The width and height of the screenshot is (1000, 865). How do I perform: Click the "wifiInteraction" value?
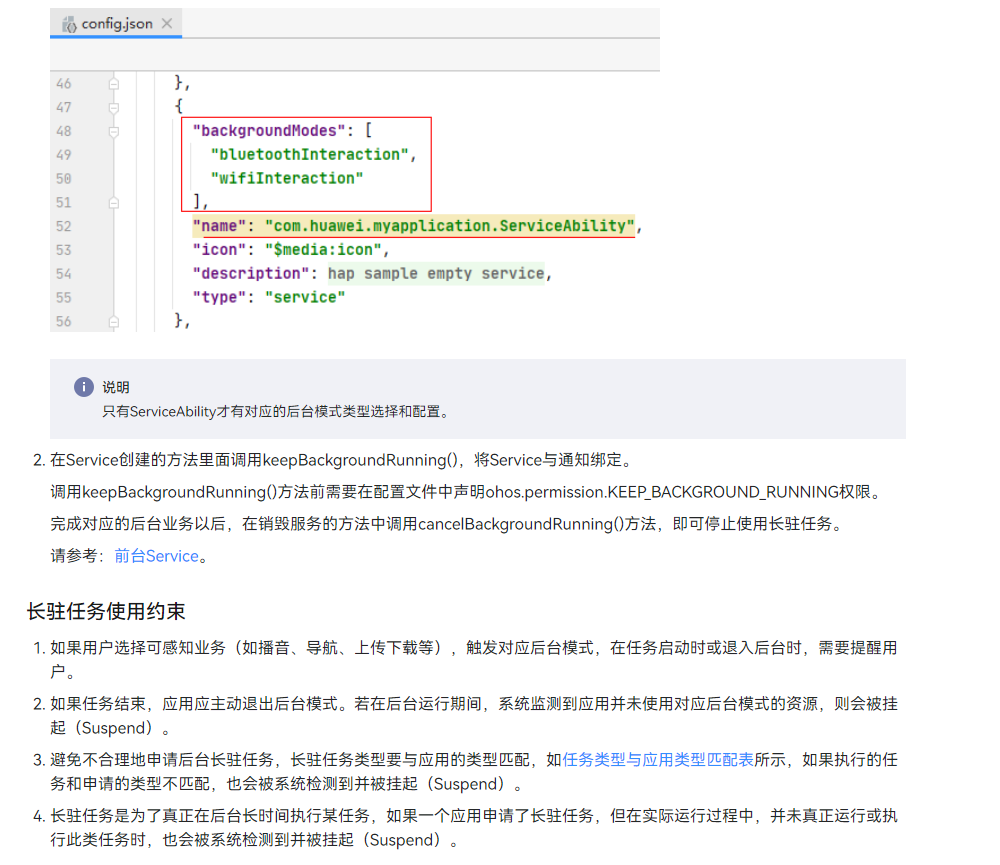[287, 179]
